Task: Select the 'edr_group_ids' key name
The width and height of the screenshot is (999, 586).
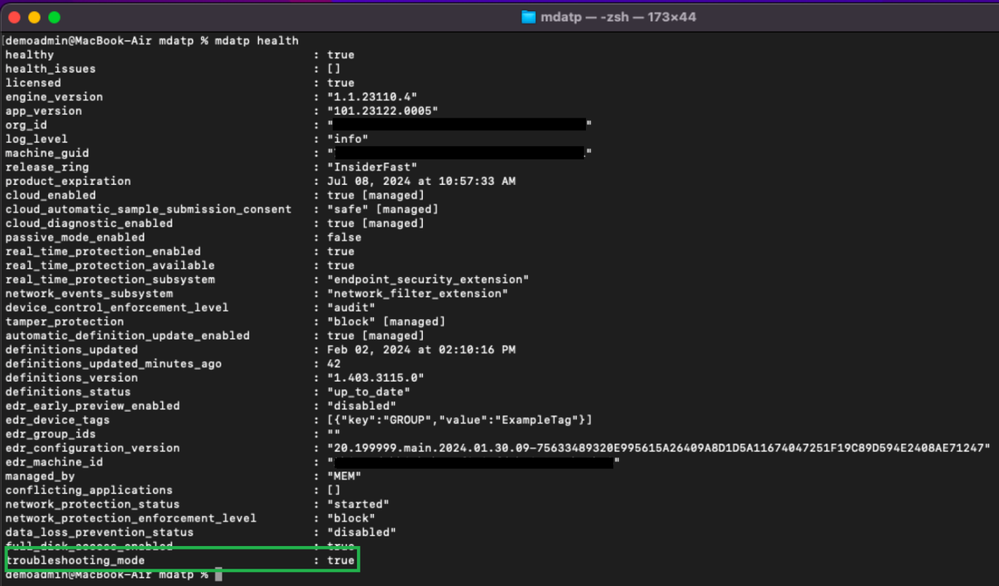Action: click(x=50, y=434)
